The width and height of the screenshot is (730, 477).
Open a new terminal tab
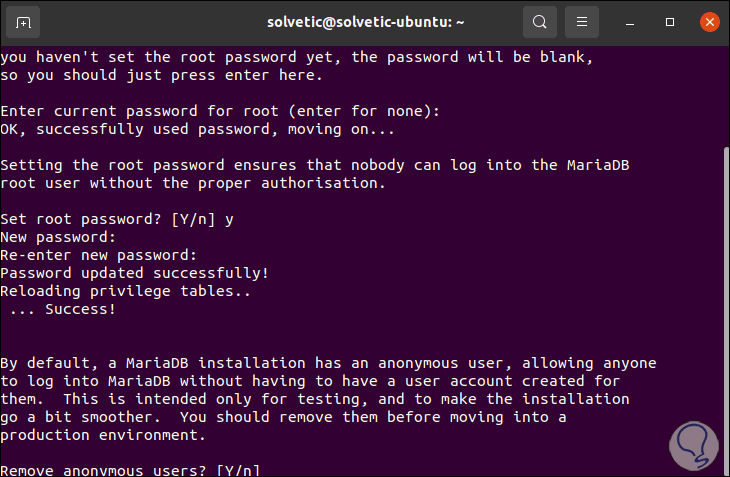click(x=24, y=21)
